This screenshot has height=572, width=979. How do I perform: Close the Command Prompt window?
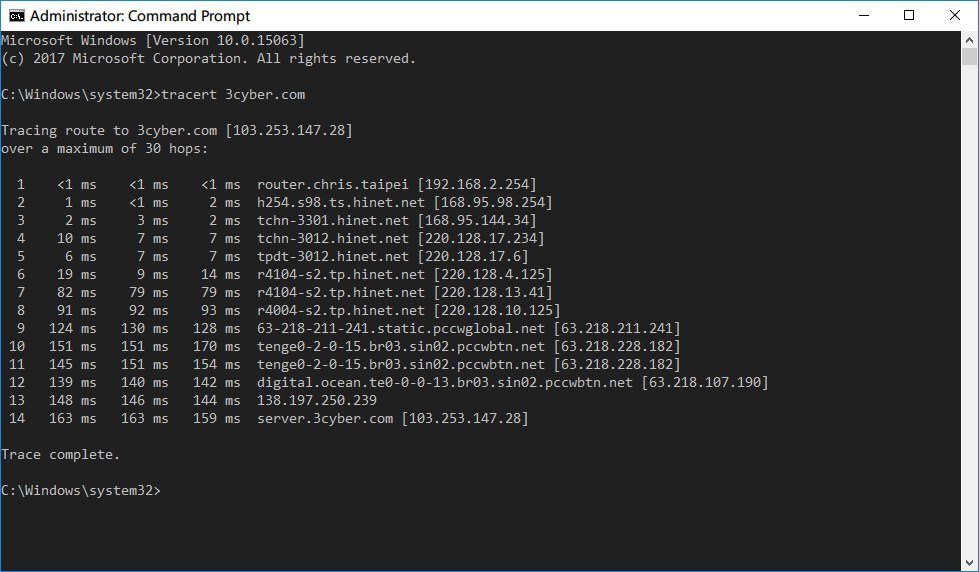tap(955, 15)
